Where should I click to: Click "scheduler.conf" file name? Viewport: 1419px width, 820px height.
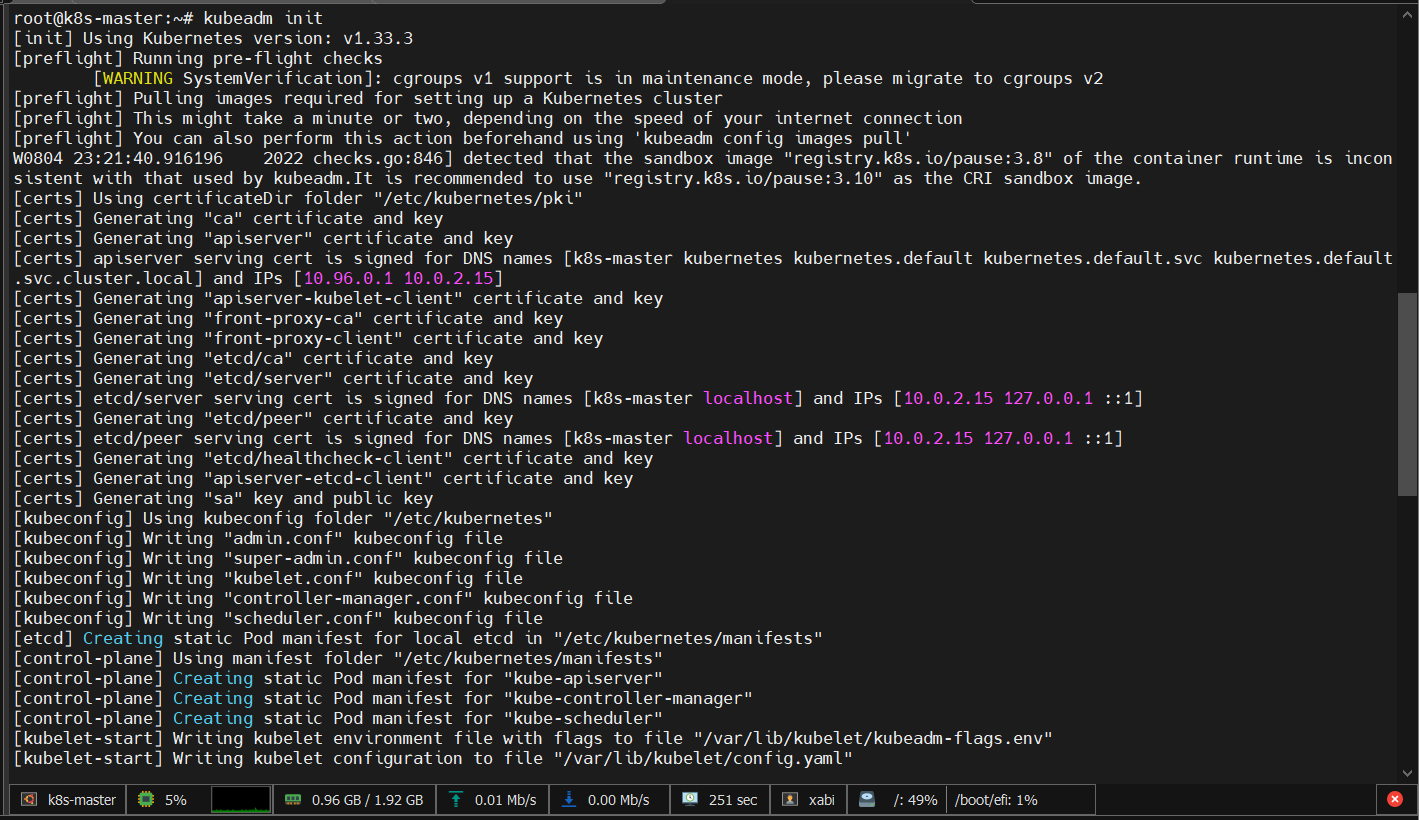[x=303, y=618]
